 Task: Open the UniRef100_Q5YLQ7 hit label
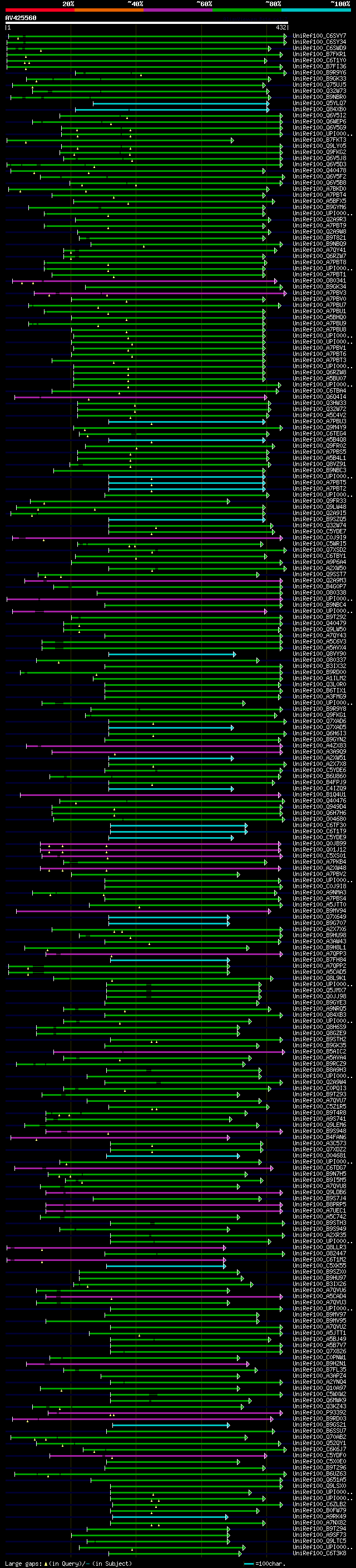coord(319,103)
